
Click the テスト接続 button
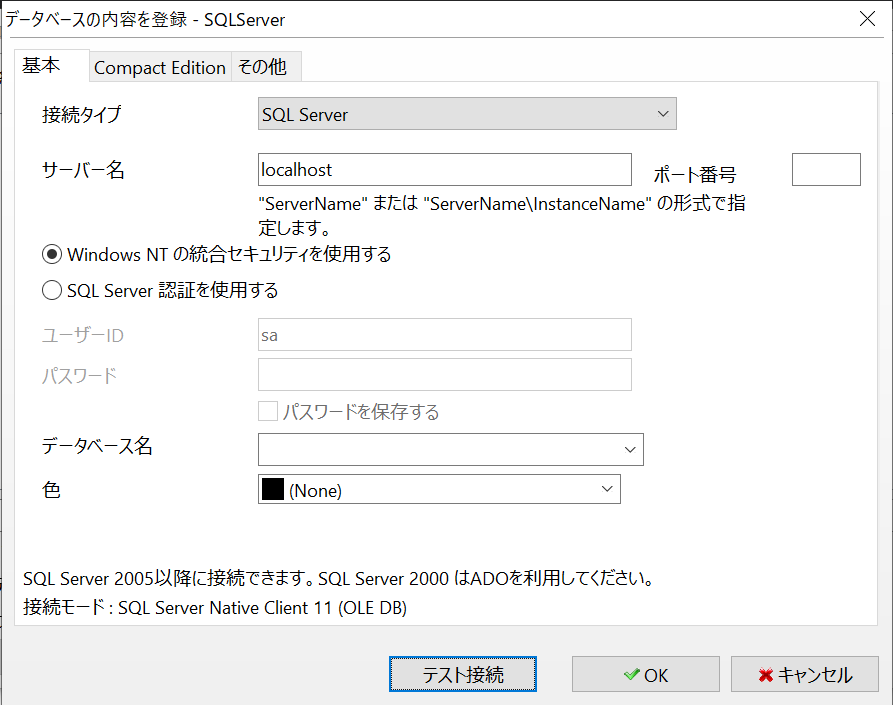463,674
